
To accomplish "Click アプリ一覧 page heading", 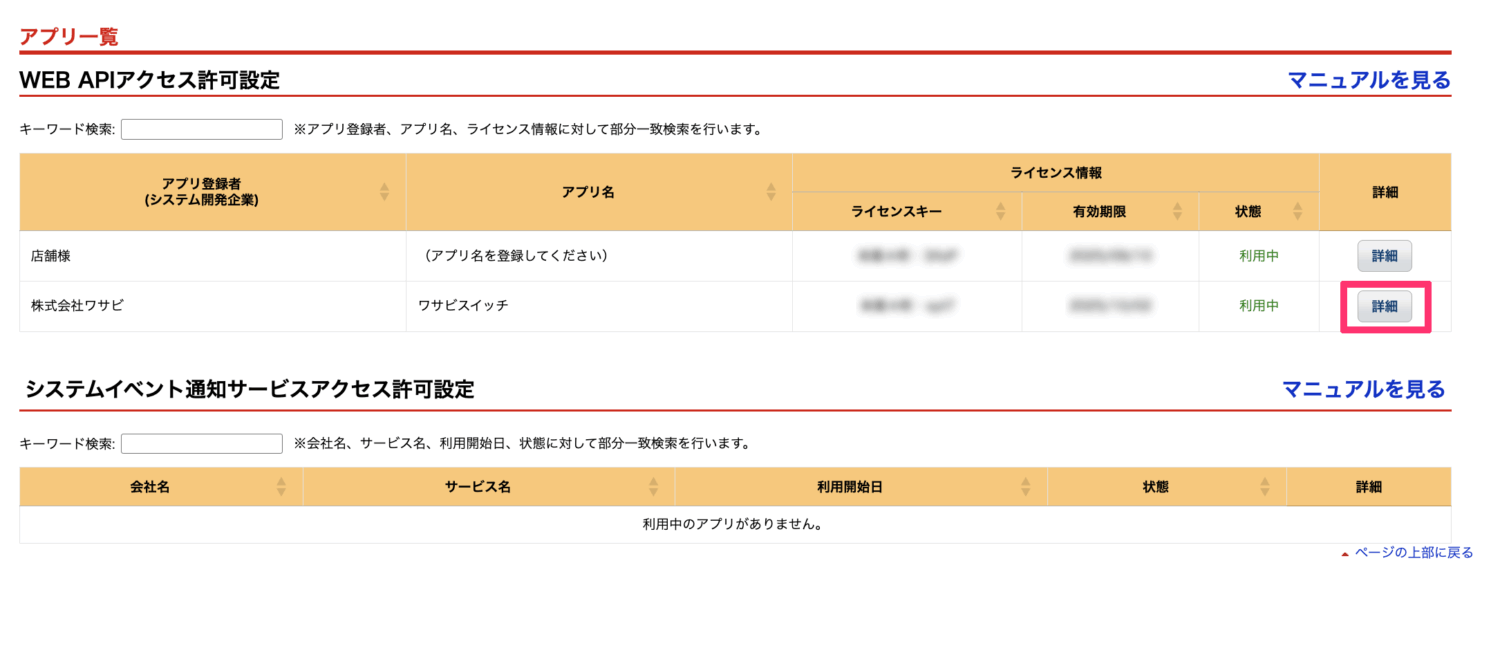I will pos(69,37).
